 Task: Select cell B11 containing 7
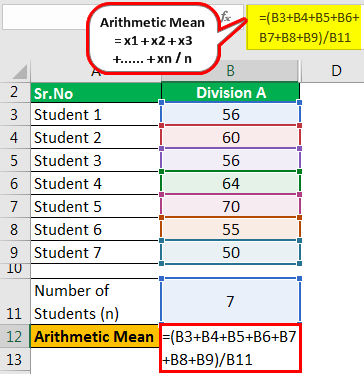coord(231,301)
